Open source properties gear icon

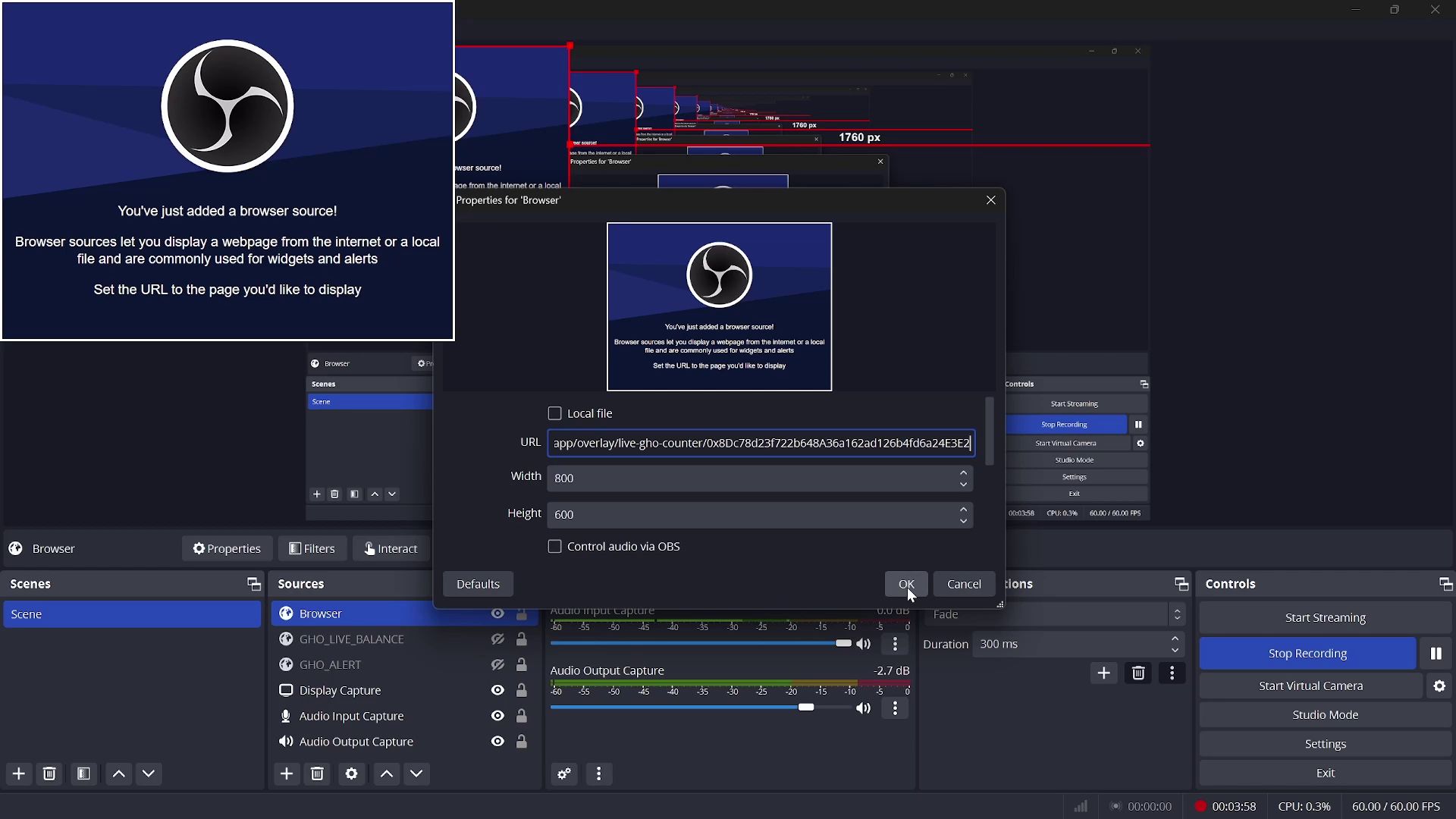point(351,773)
